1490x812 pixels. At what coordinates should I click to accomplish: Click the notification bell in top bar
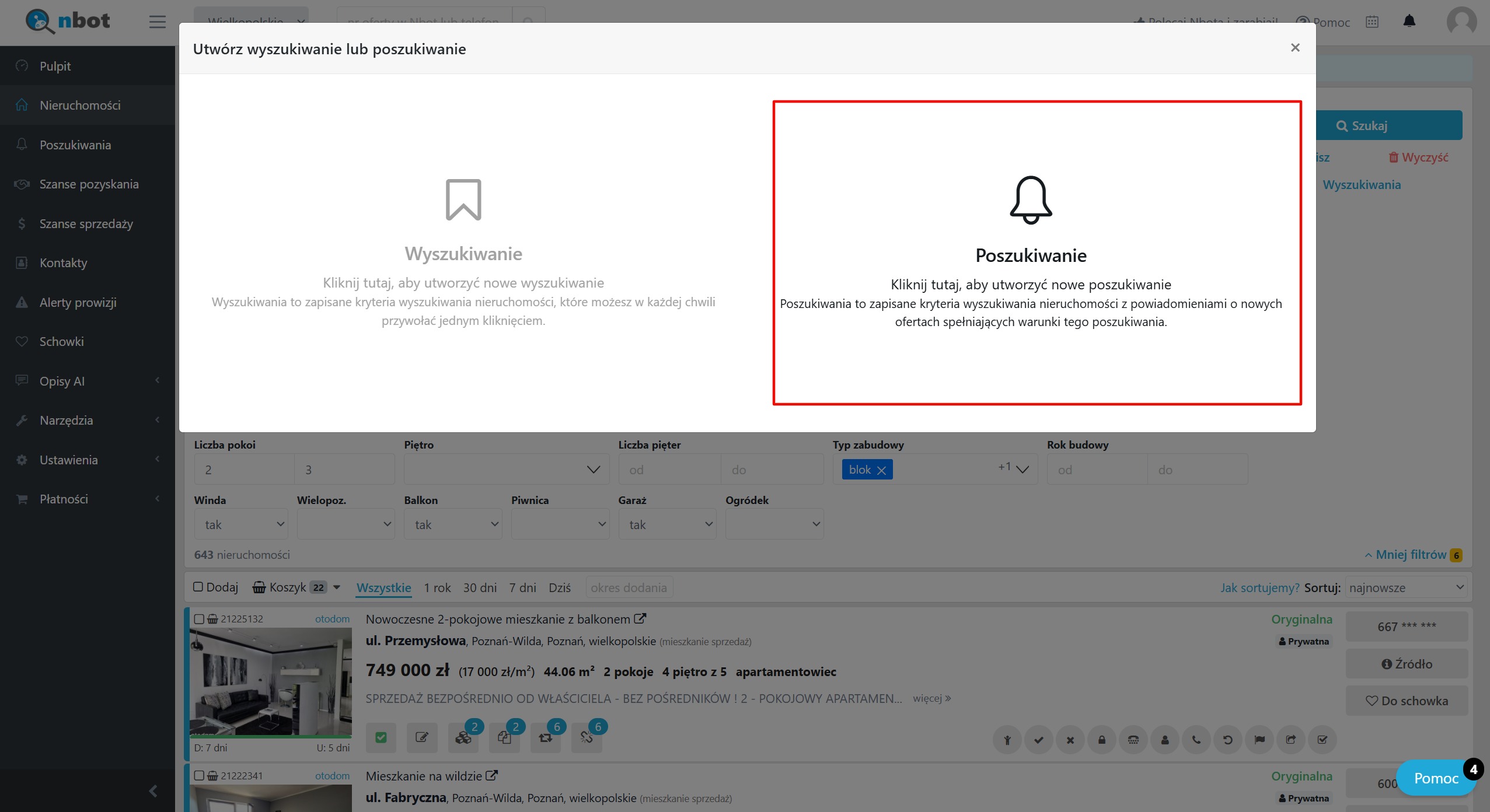[1409, 22]
